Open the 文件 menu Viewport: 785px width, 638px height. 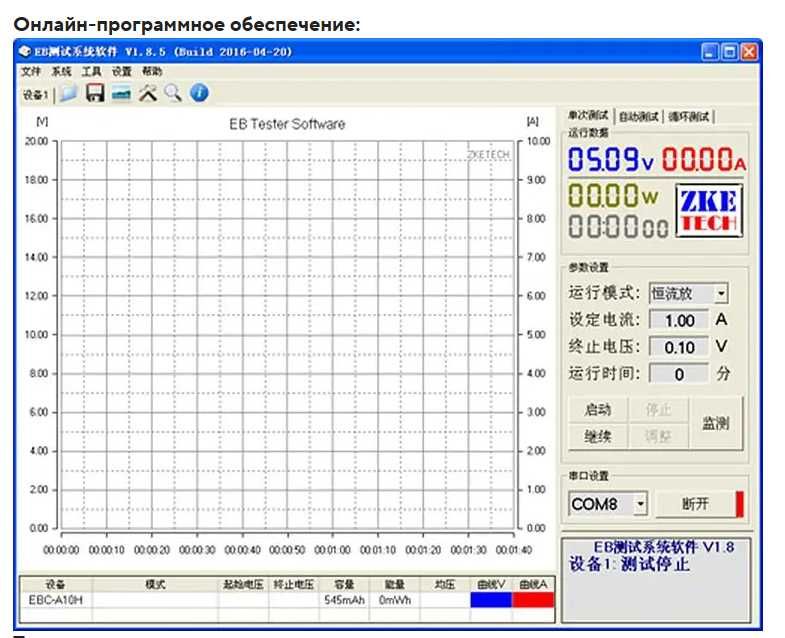30,72
